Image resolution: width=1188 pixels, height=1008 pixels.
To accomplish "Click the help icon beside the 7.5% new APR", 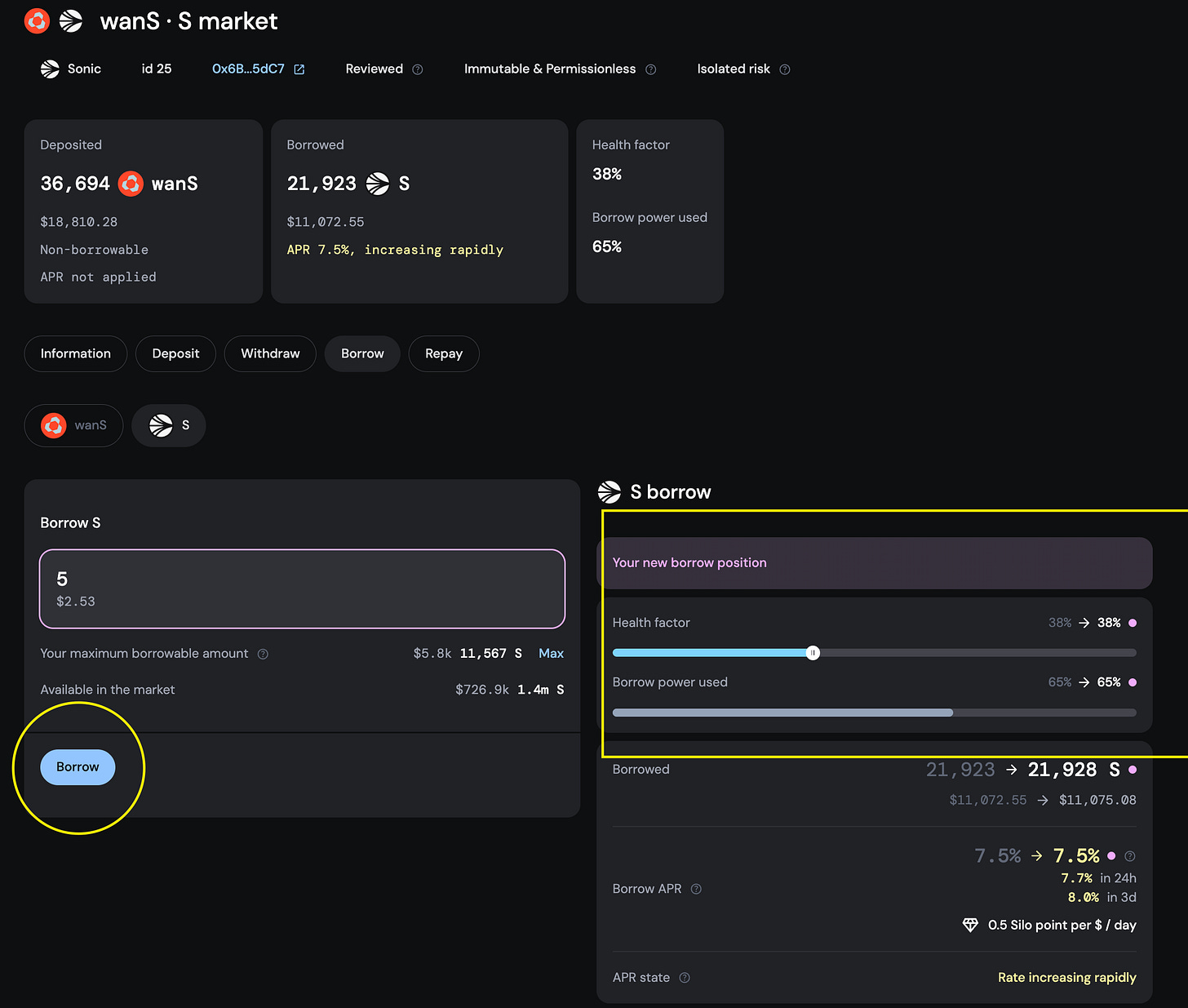I will [x=1130, y=856].
